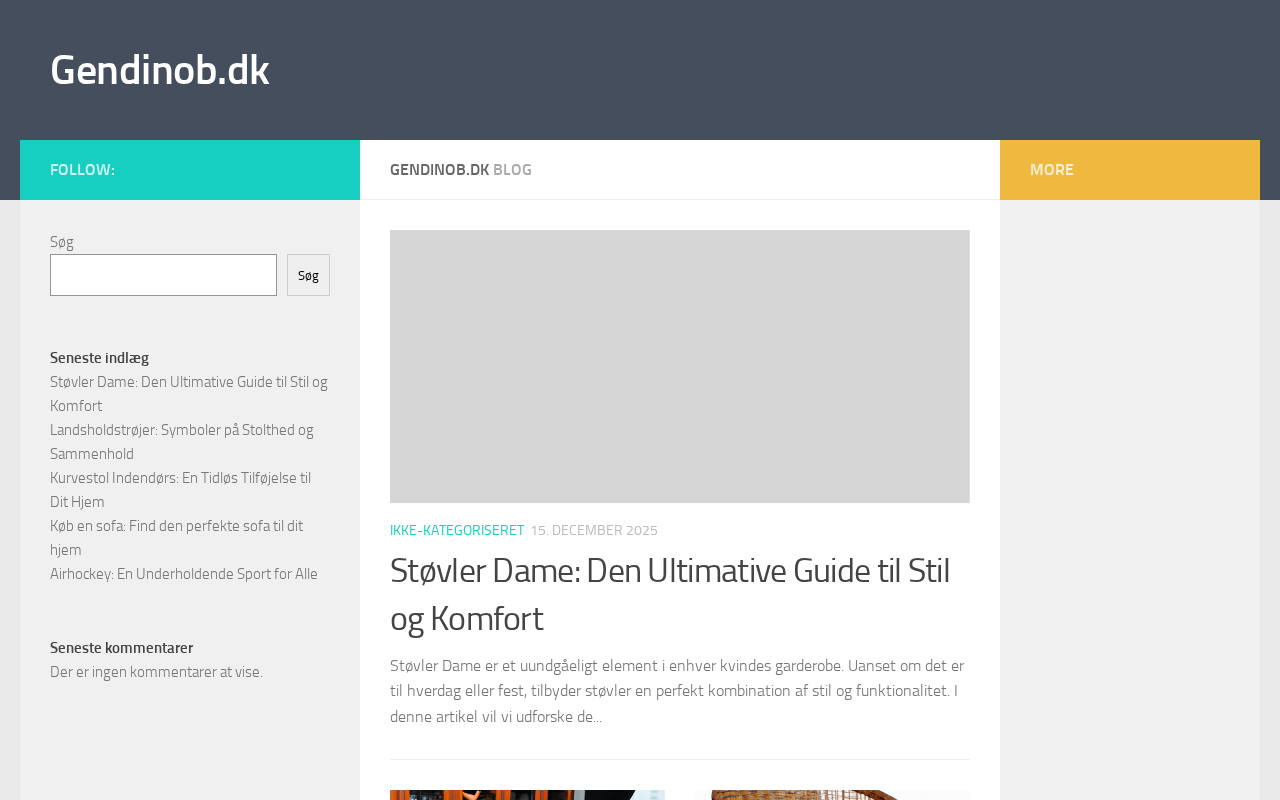This screenshot has width=1280, height=800.
Task: Click the FOLLOW: sidebar header
Action: 82,170
